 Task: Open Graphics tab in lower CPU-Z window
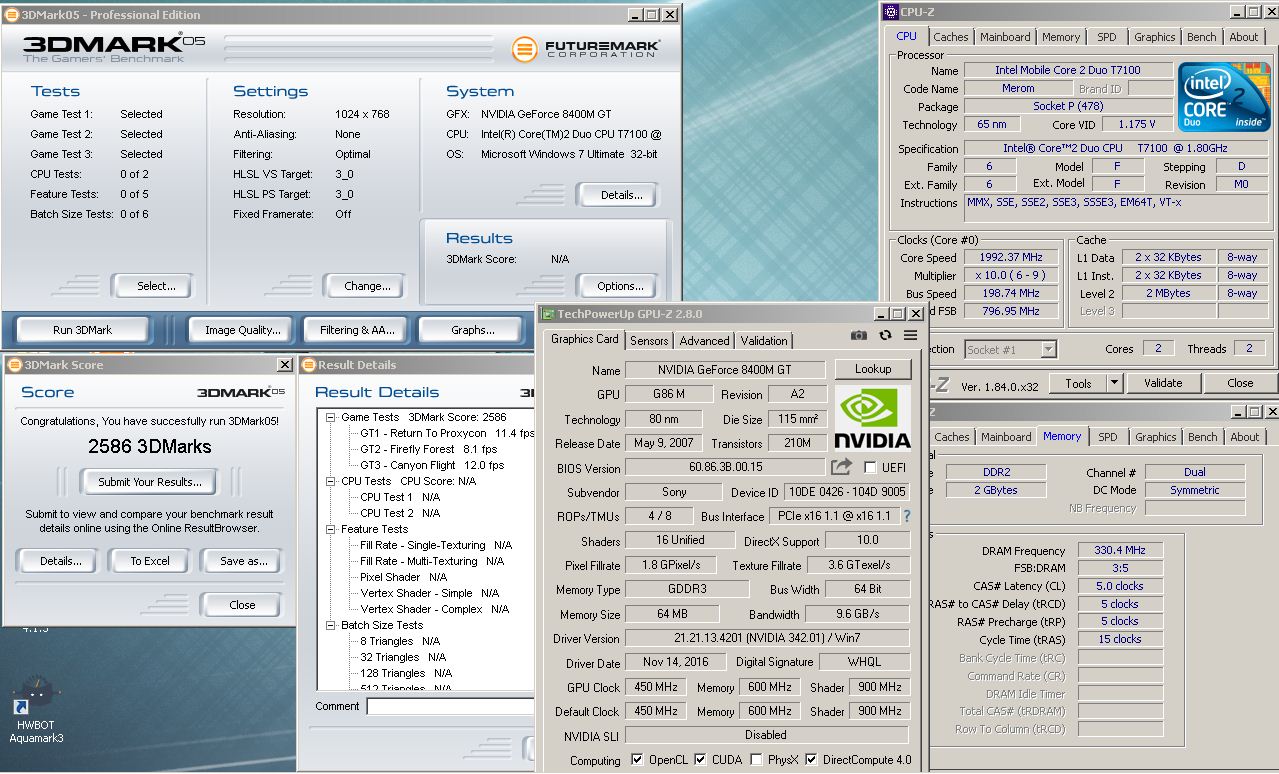pos(1155,437)
